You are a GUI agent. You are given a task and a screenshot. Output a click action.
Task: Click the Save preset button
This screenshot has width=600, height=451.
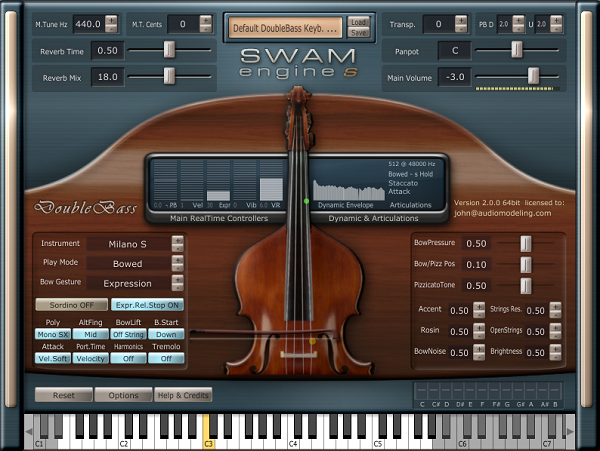(358, 33)
